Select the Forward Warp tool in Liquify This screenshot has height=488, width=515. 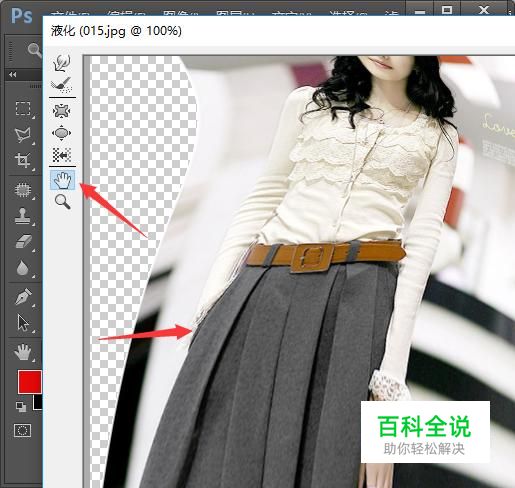click(62, 63)
